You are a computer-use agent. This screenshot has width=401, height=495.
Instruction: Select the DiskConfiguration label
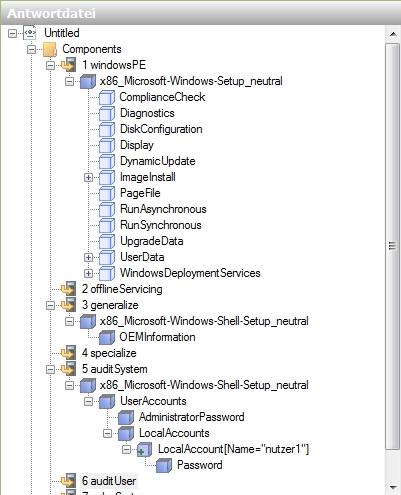coord(161,129)
